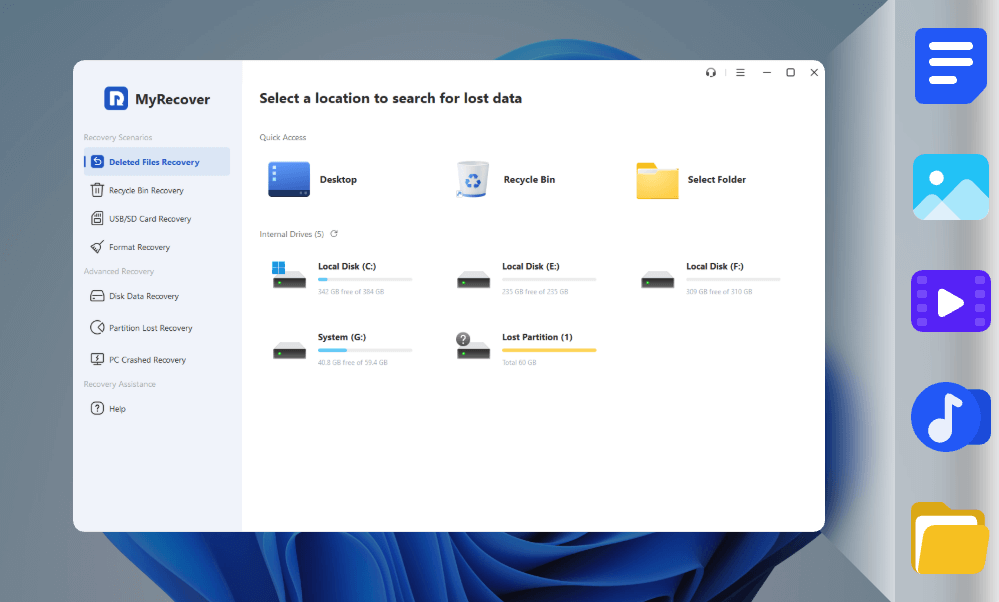Click the Help question mark icon
This screenshot has width=999, height=602.
97,408
